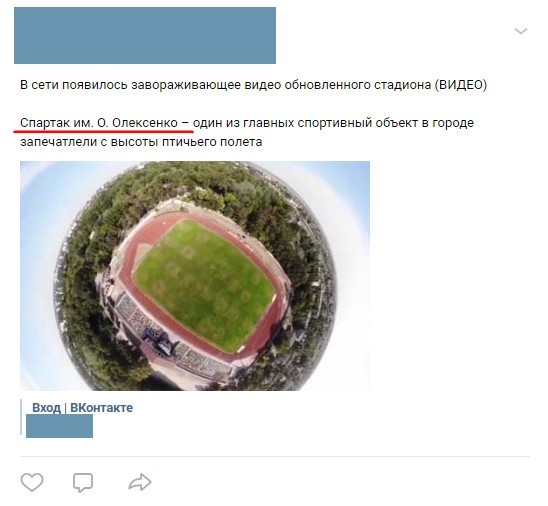
Task: Share the post using the arrow icon
Action: 140,482
